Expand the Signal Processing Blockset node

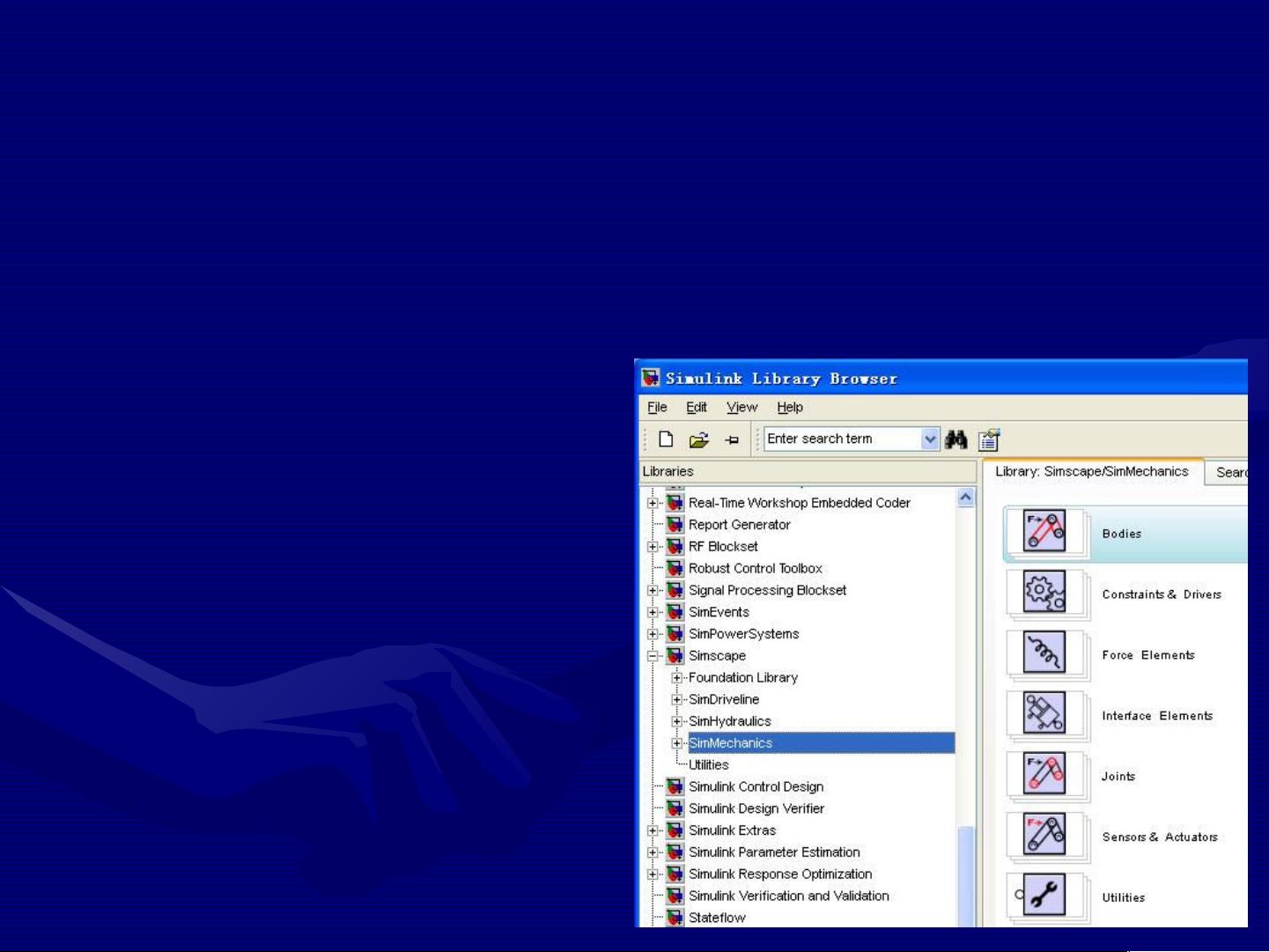pos(653,590)
